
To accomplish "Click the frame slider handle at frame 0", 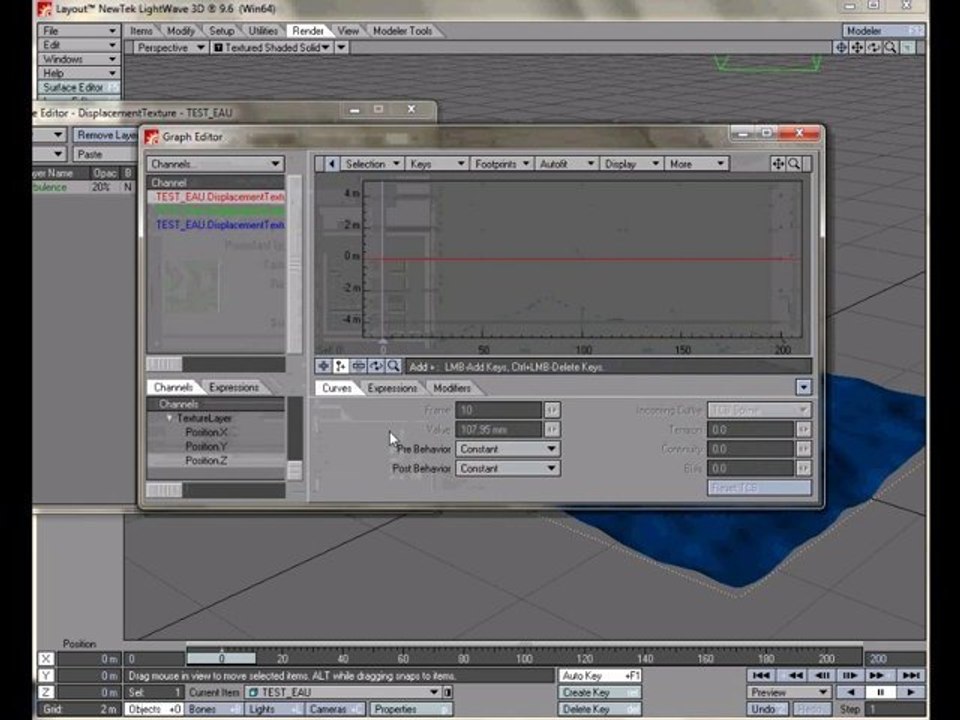I will (x=221, y=659).
